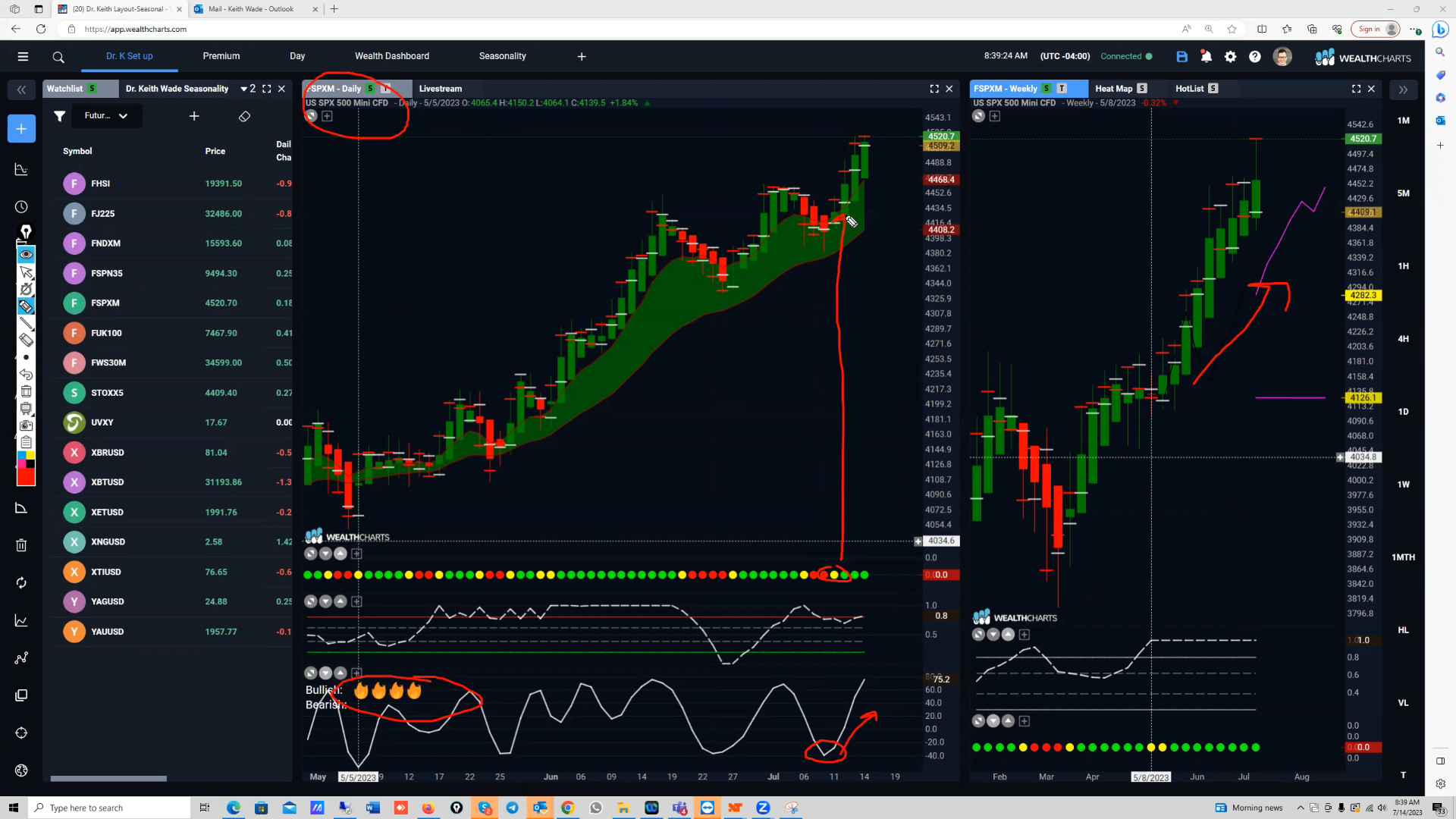Click the sidebar trash delete icon
This screenshot has width=1456, height=819.
(21, 545)
